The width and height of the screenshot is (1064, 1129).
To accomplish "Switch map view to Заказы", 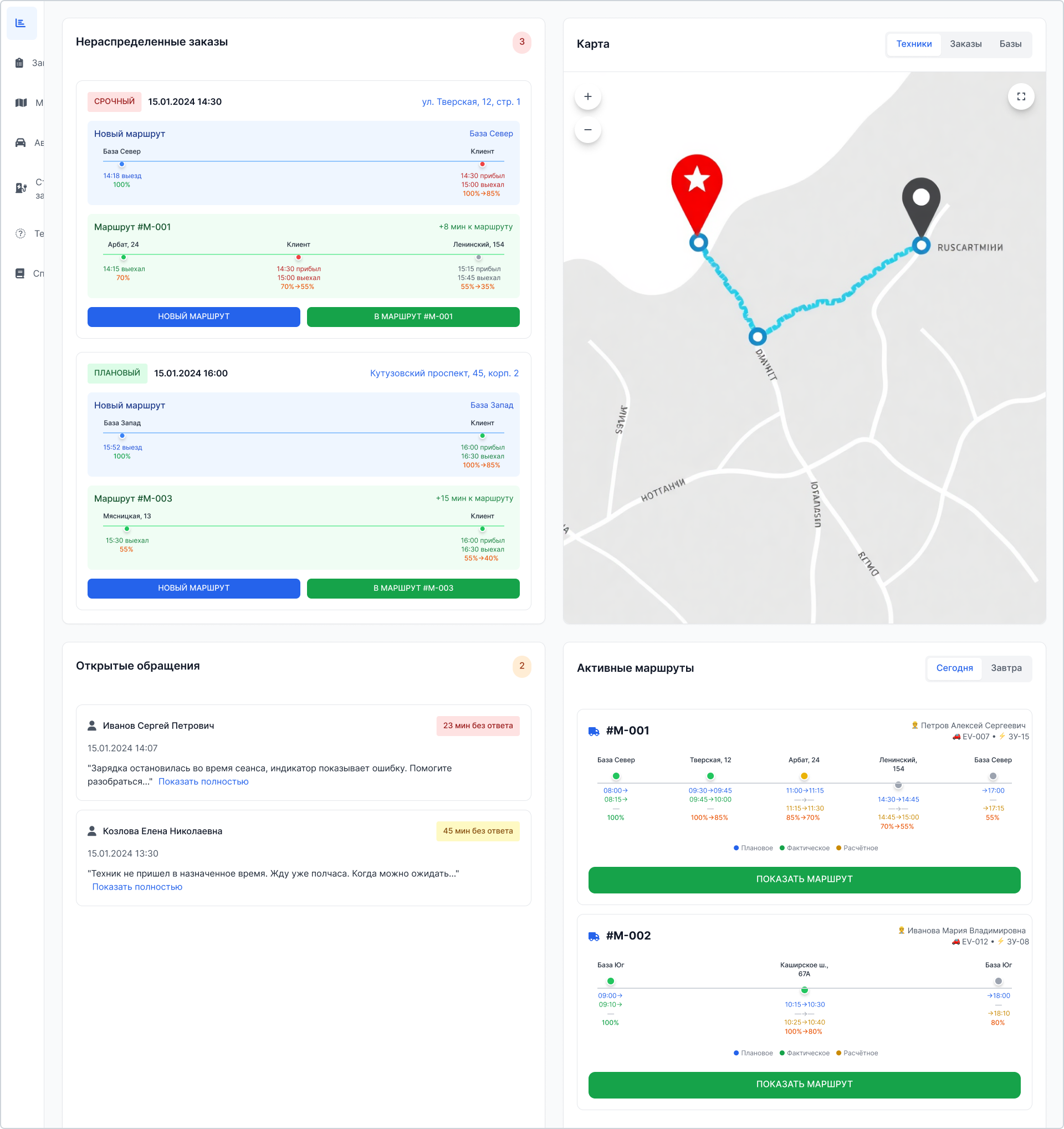I will pos(965,44).
